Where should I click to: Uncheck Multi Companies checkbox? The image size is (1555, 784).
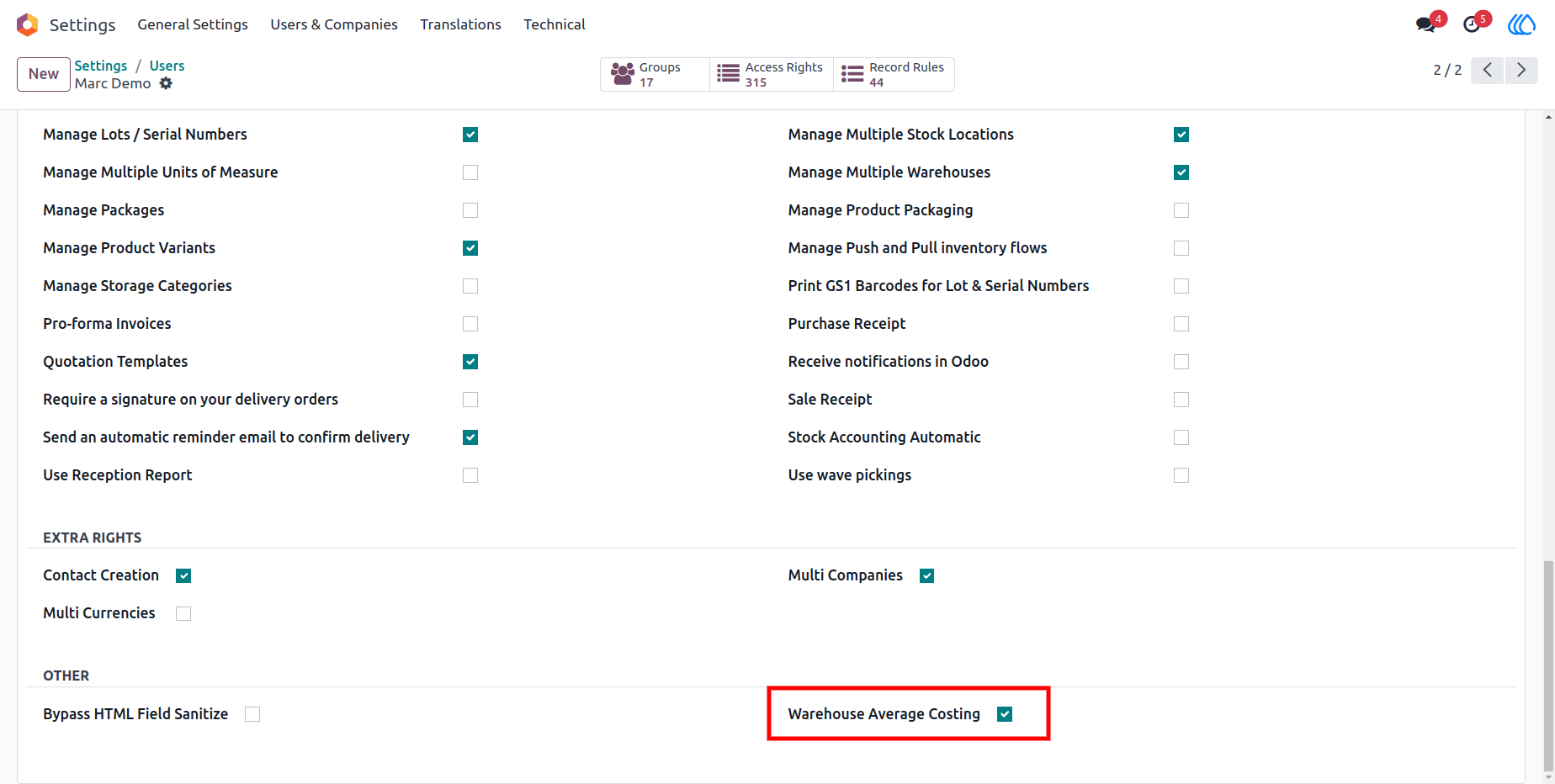click(x=927, y=575)
